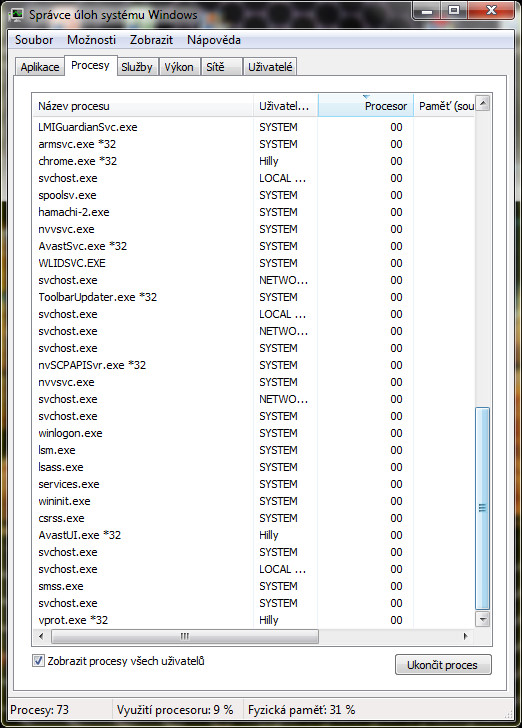Minimize the Task Manager window

click(x=427, y=11)
